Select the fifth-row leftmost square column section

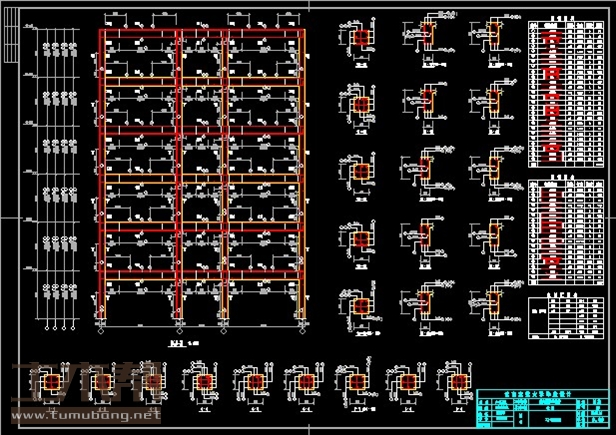361,305
